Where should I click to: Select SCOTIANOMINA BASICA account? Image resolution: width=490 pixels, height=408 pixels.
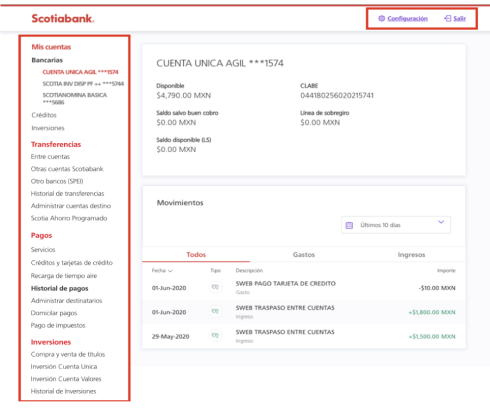pos(75,99)
